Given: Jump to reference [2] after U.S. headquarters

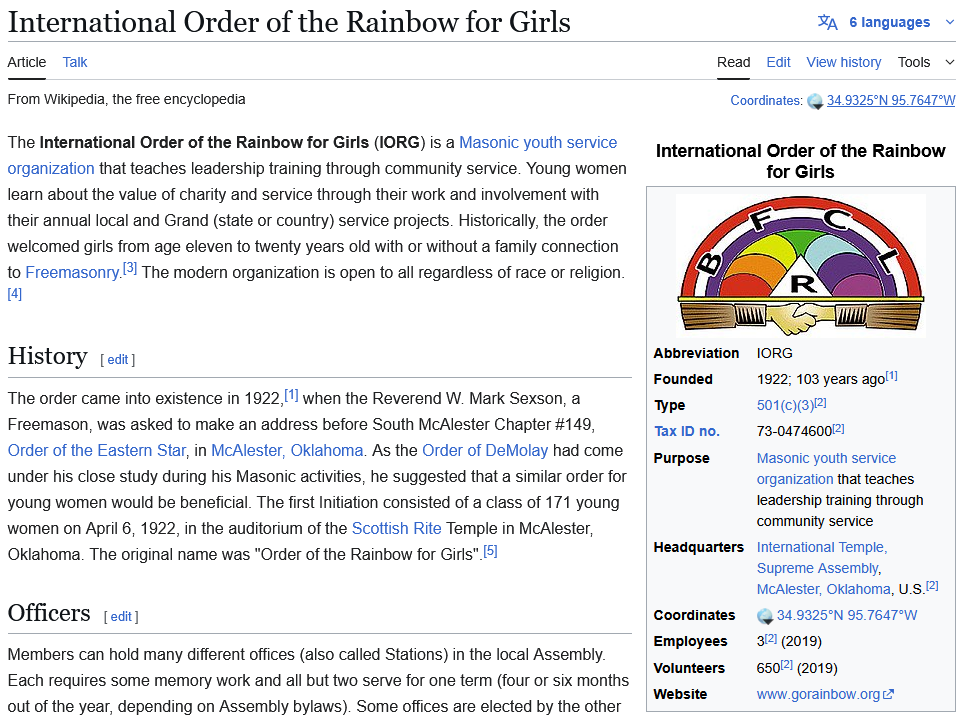Looking at the screenshot, I should tap(932, 586).
